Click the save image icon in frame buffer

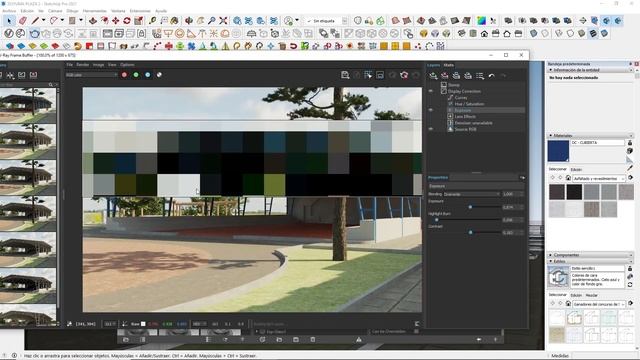click(345, 75)
